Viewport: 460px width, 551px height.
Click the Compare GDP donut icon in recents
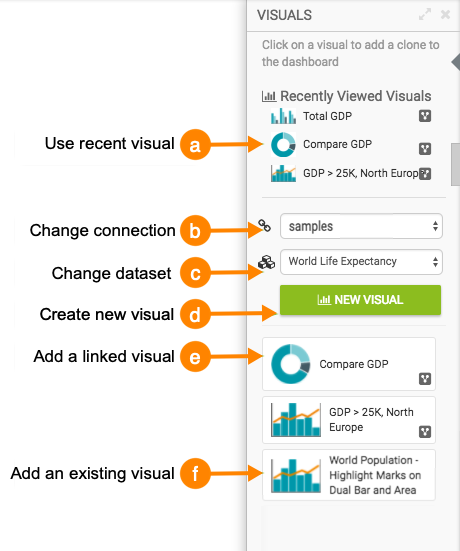283,145
